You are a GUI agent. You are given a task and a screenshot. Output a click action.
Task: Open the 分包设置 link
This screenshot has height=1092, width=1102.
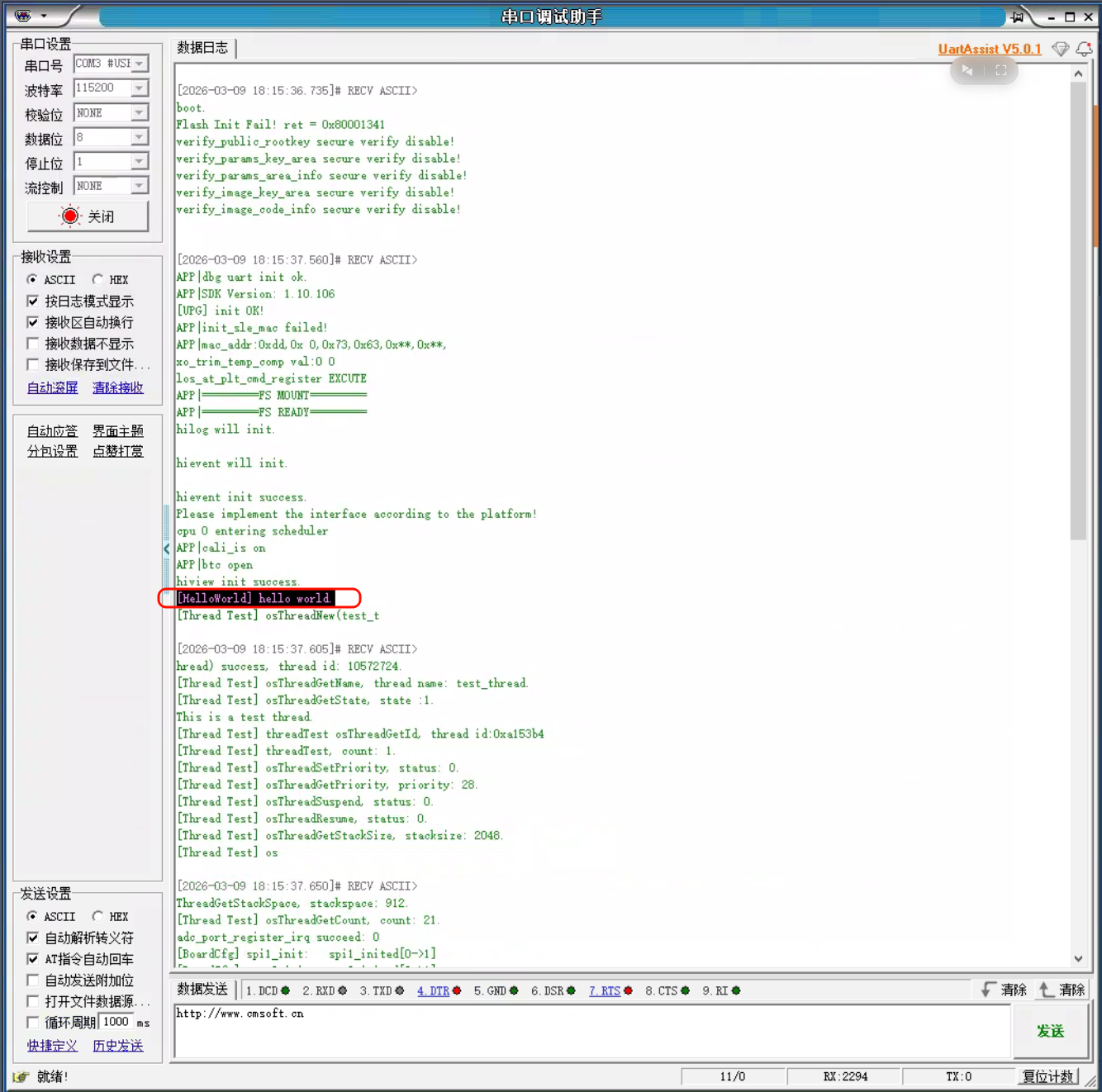[x=52, y=451]
